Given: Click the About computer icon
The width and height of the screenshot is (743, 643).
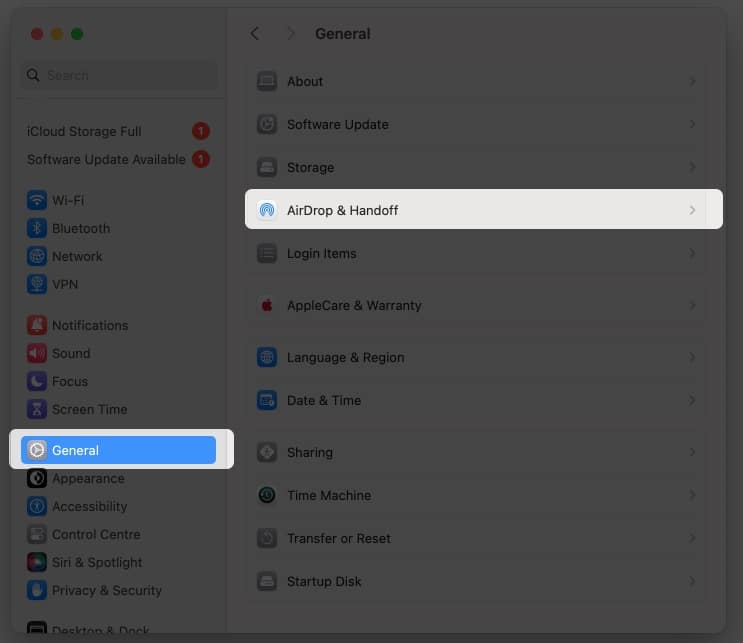Looking at the screenshot, I should point(267,81).
